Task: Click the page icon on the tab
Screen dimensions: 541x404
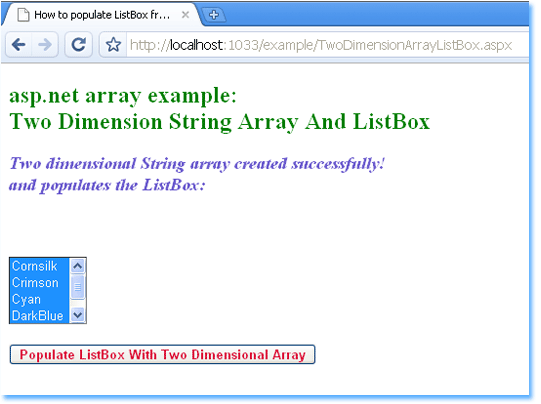Action: 23,15
